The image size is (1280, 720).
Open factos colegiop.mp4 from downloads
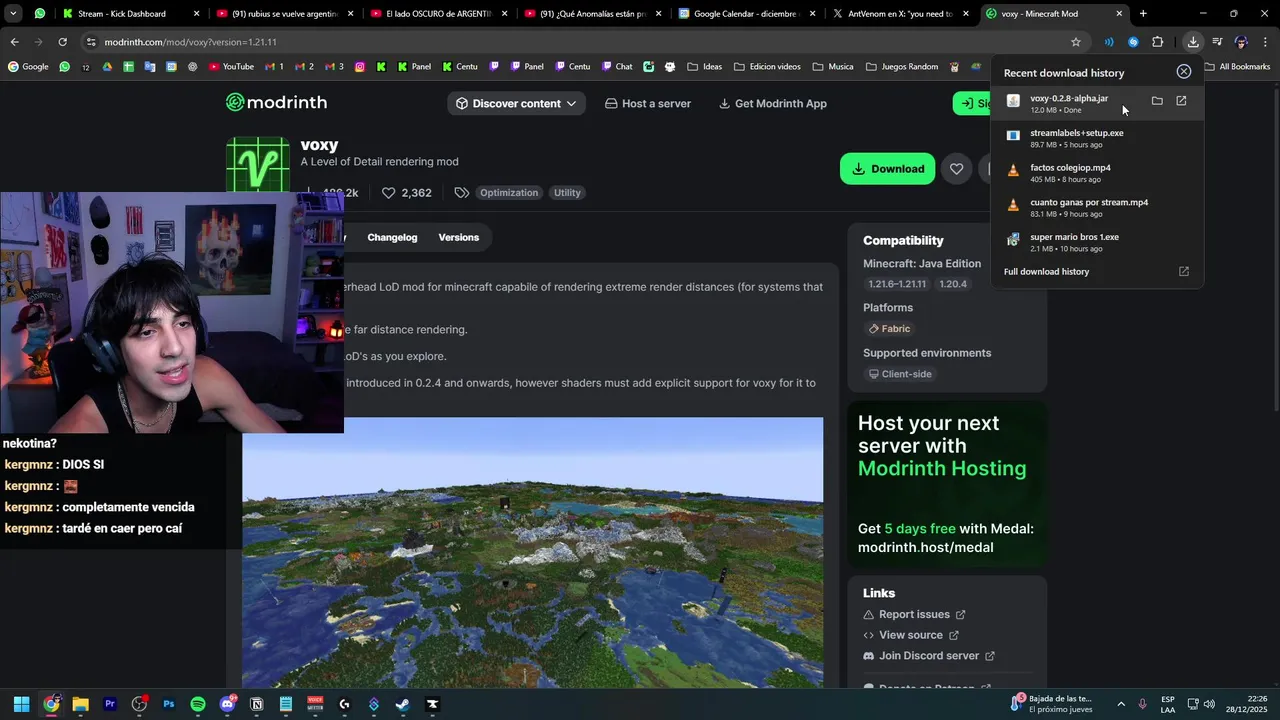tap(1098, 173)
